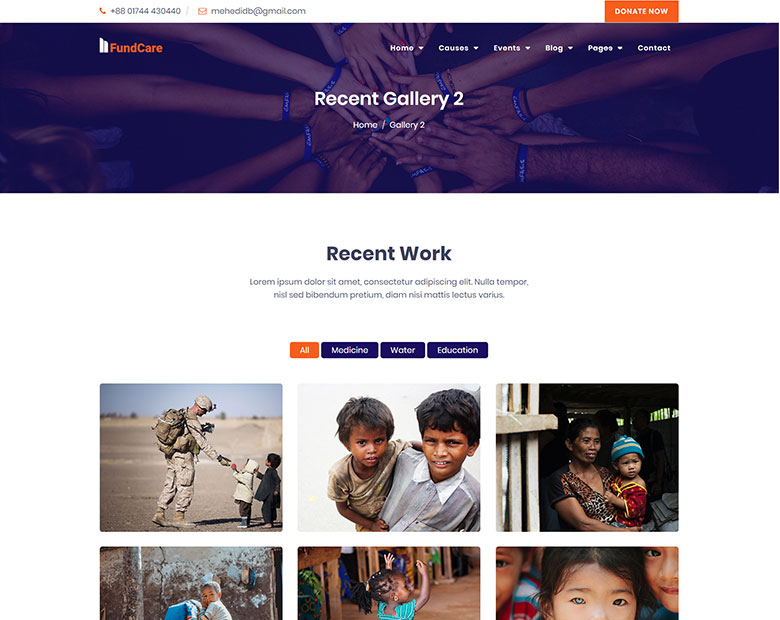Image resolution: width=780 pixels, height=620 pixels.
Task: Click the mehedidb@gmail.com email link
Action: pyautogui.click(x=258, y=11)
